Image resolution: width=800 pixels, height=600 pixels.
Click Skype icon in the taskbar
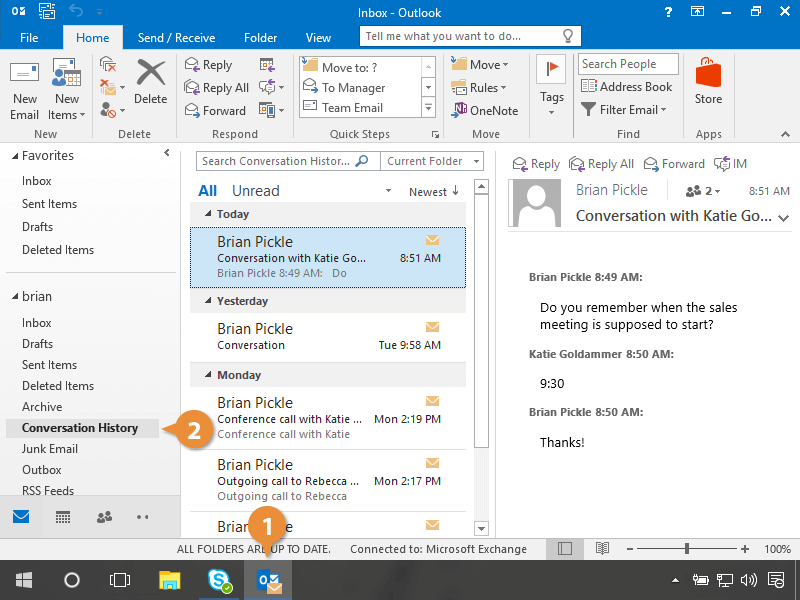tap(220, 580)
